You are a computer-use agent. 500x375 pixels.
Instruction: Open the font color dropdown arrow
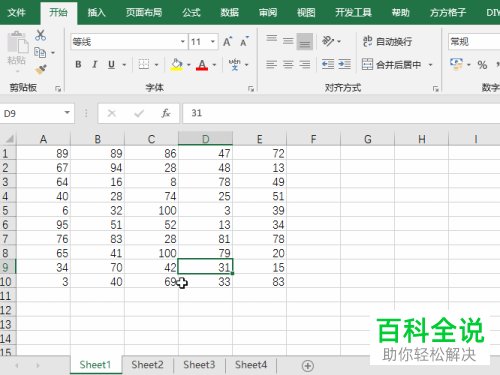click(214, 65)
